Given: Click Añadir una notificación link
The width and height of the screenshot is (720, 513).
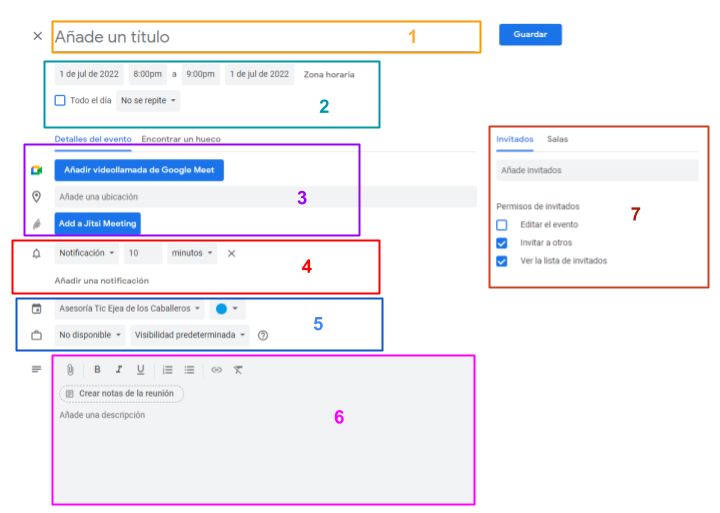Looking at the screenshot, I should pyautogui.click(x=101, y=281).
